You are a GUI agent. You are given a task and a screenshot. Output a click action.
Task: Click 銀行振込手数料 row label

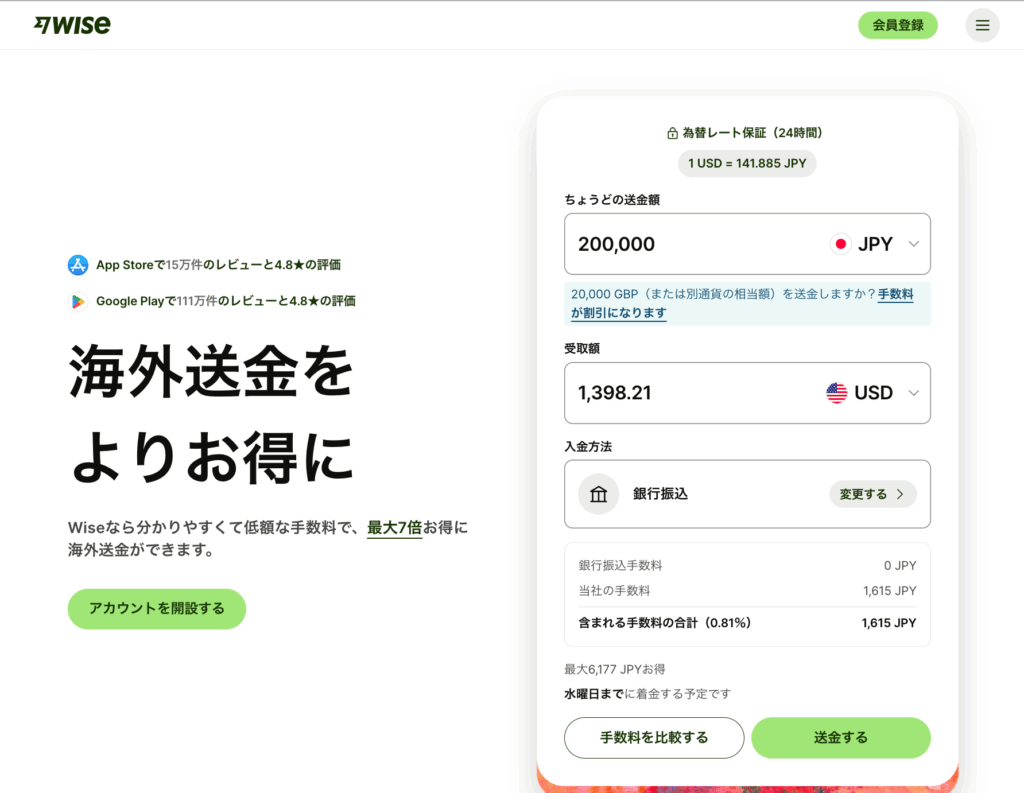coord(620,565)
